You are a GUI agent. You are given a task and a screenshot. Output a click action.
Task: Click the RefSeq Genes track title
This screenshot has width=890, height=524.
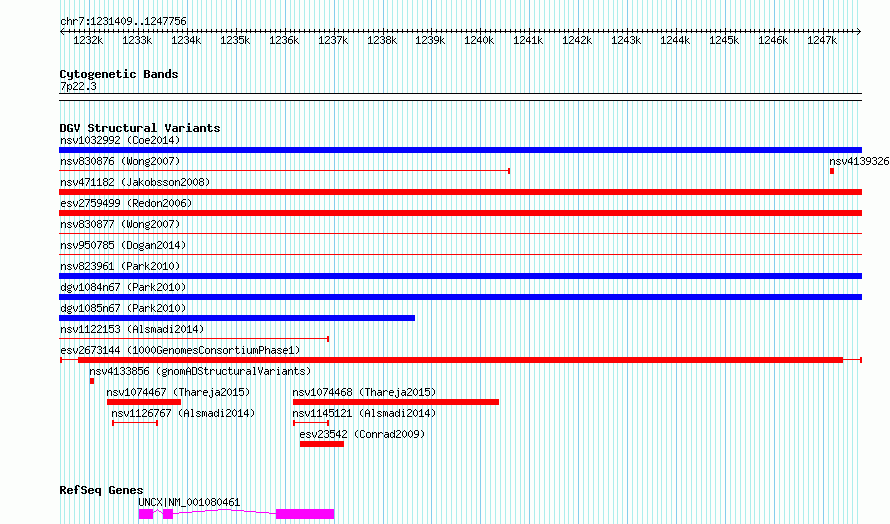pos(101,491)
